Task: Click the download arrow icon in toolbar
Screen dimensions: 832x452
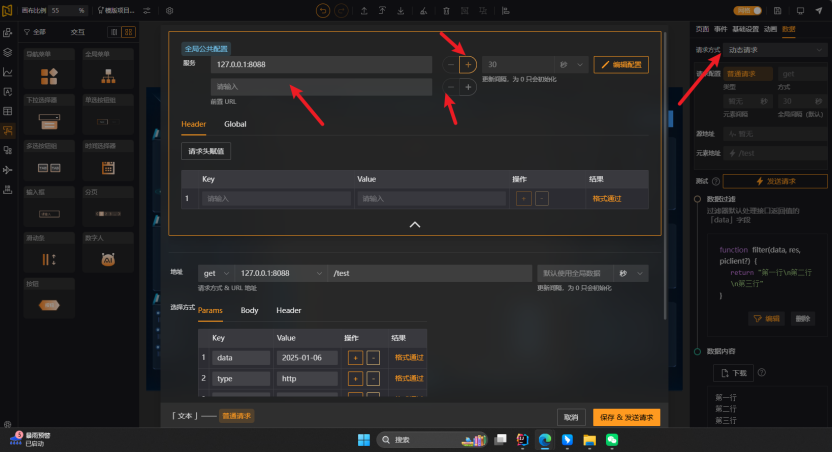Action: tap(401, 11)
